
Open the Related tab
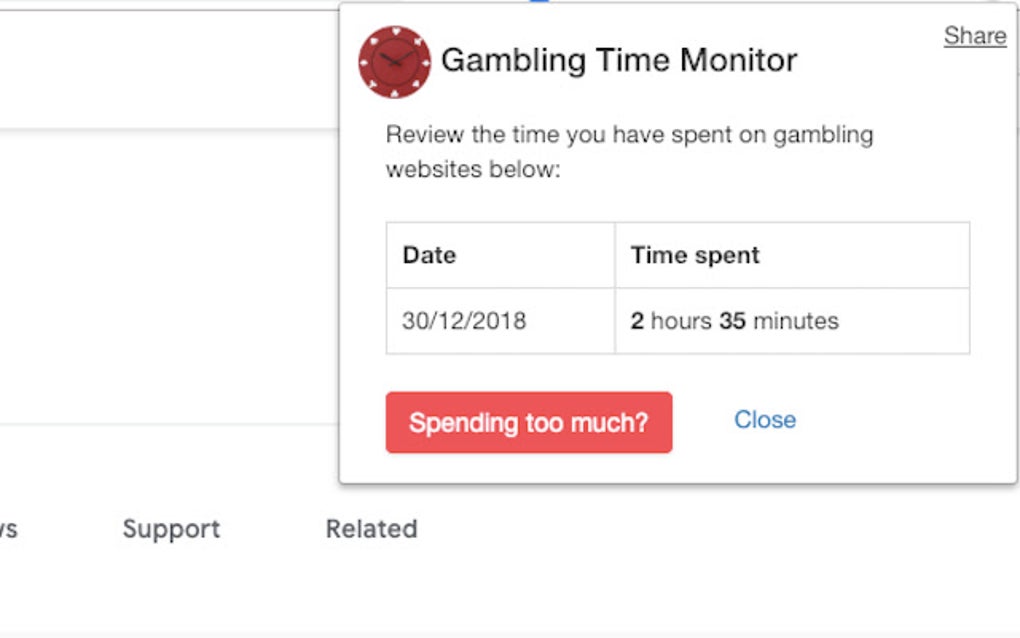(x=371, y=529)
